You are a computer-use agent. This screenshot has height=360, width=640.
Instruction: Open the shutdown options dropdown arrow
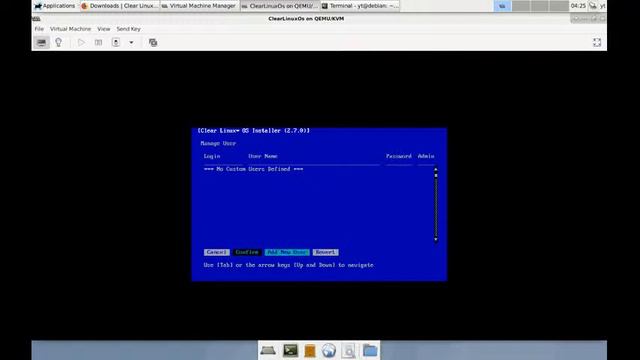(x=131, y=42)
